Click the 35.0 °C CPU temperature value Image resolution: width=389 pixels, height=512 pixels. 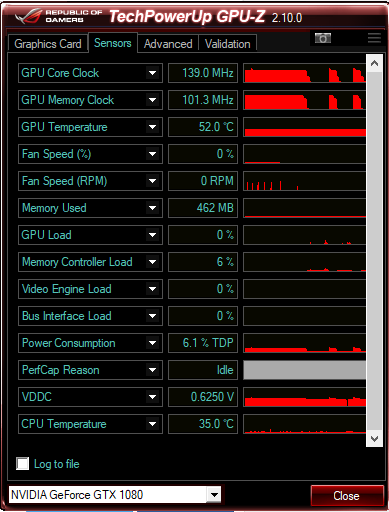pos(203,424)
